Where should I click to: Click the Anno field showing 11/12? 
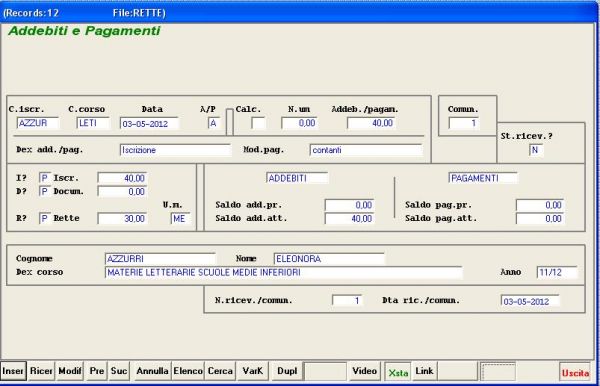(557, 272)
